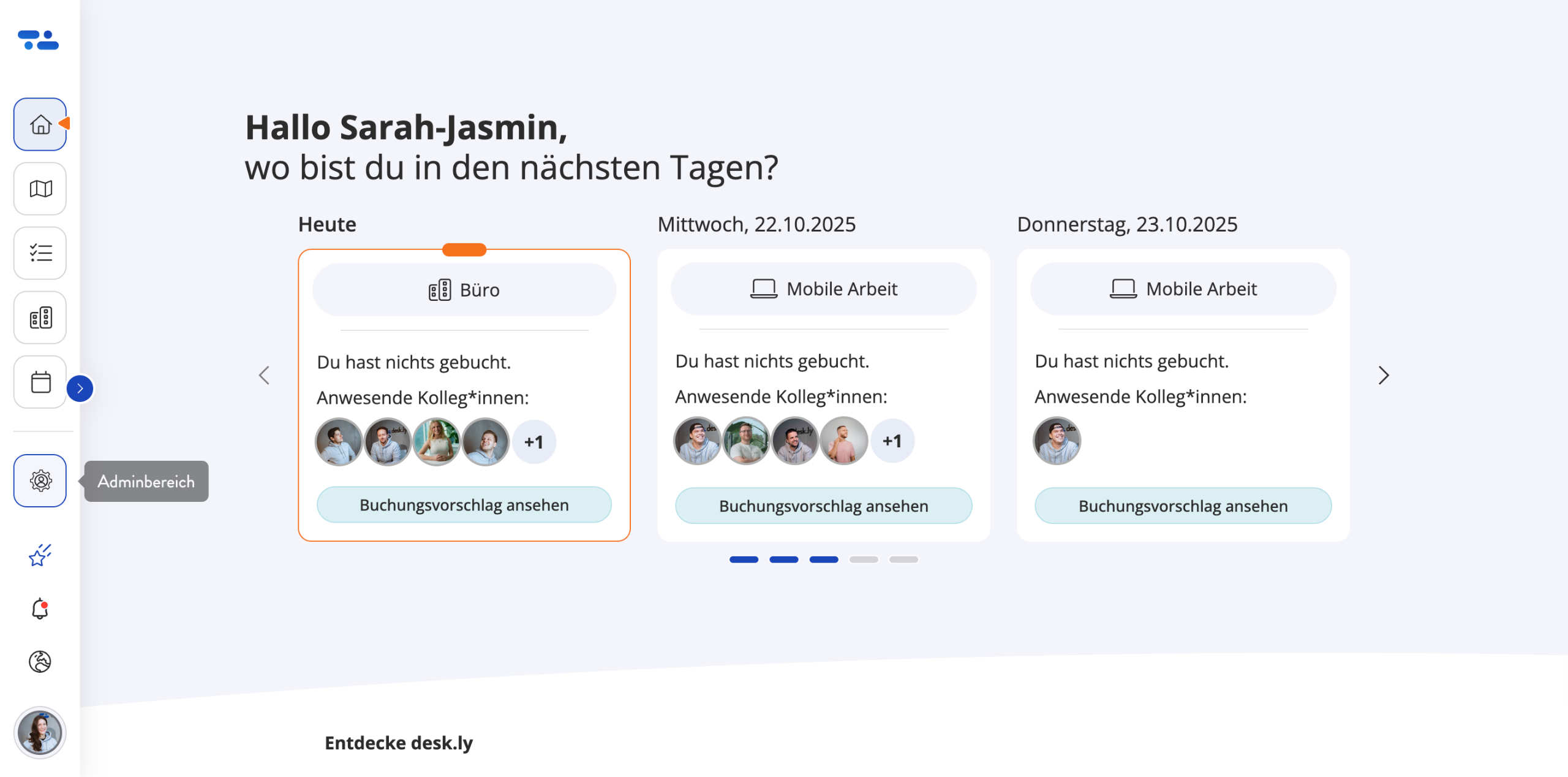View booking suggestion for Mittwoch 22.10.2025
The height and width of the screenshot is (777, 1568).
(x=823, y=506)
